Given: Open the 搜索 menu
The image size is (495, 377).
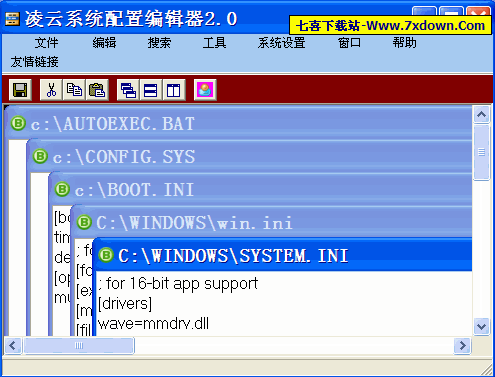Looking at the screenshot, I should coord(159,43).
